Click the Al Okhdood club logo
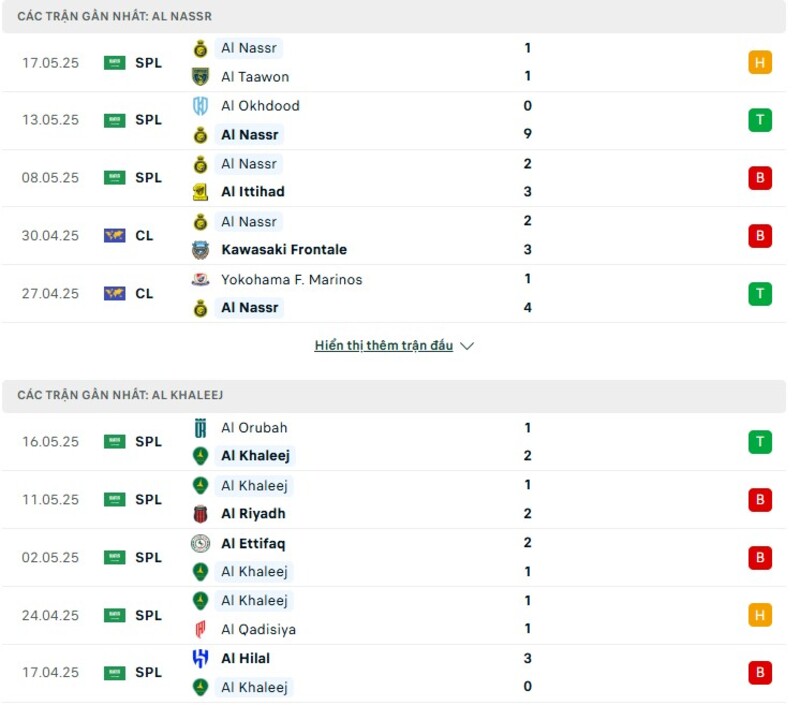Viewport: 800px width, 705px height. (x=200, y=106)
